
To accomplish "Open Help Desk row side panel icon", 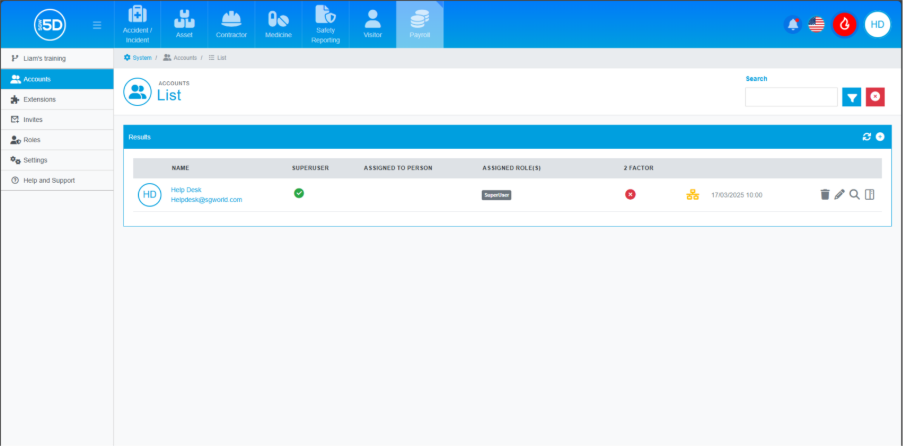I will (870, 195).
